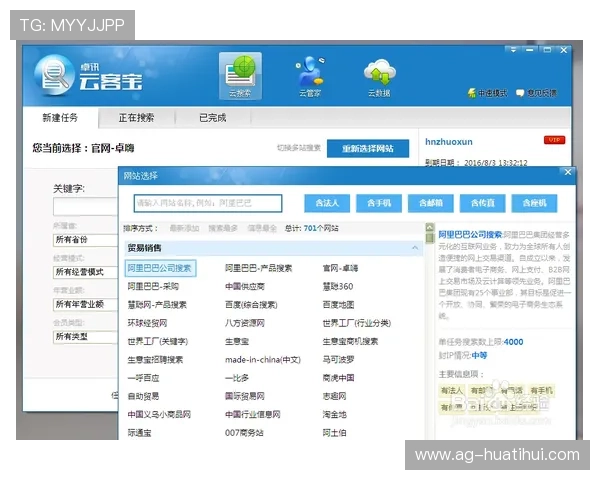This screenshot has height=480, width=600.
Task: Click the 云客宝 magnifier logo
Action: pos(54,76)
